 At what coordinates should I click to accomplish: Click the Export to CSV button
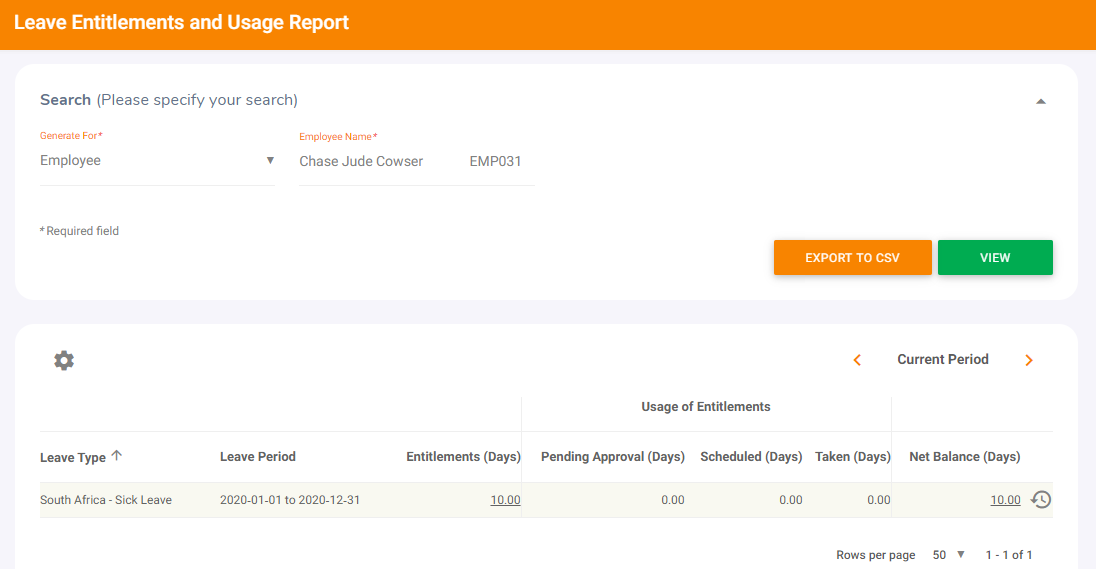[852, 257]
